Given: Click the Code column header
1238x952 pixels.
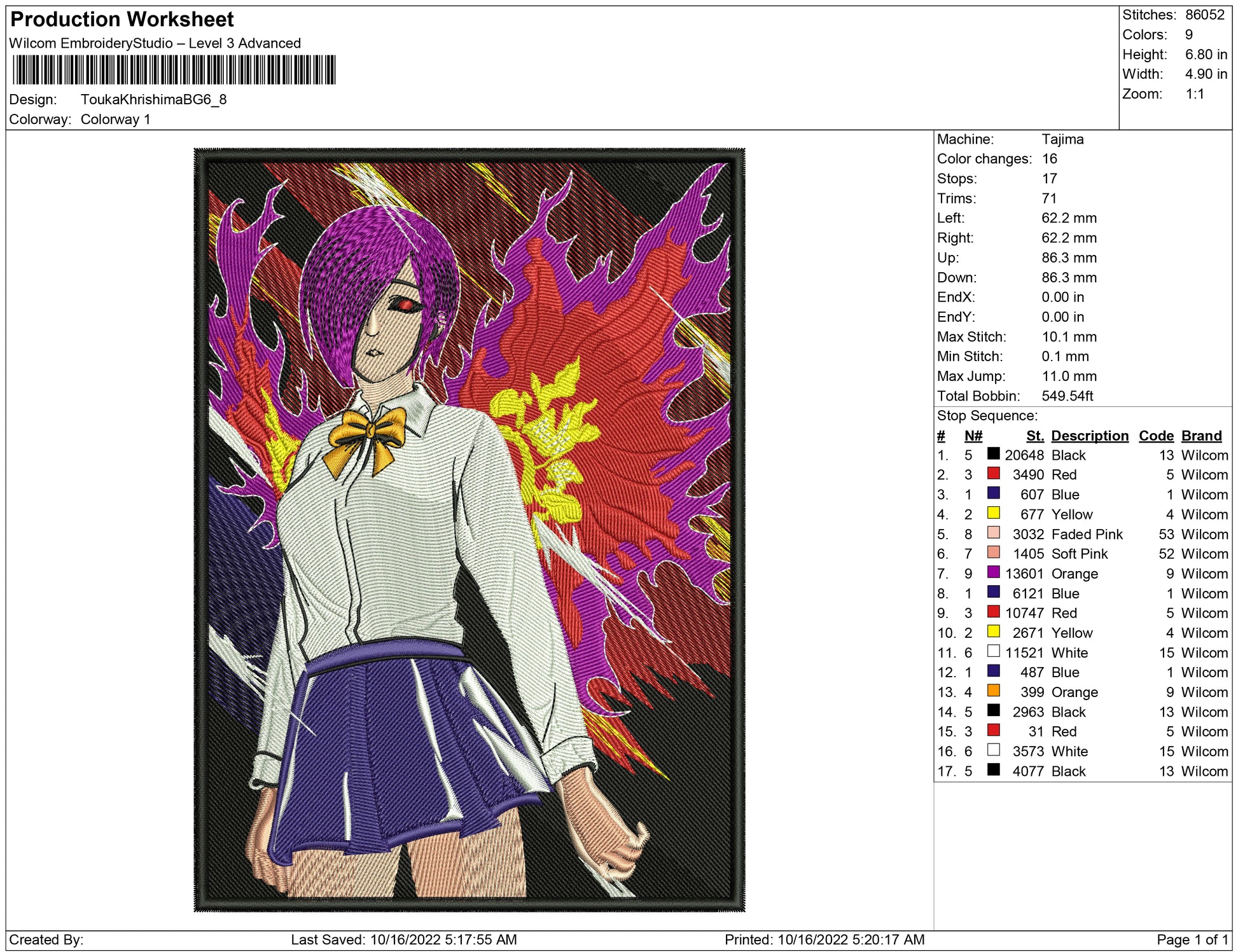Looking at the screenshot, I should [1155, 436].
